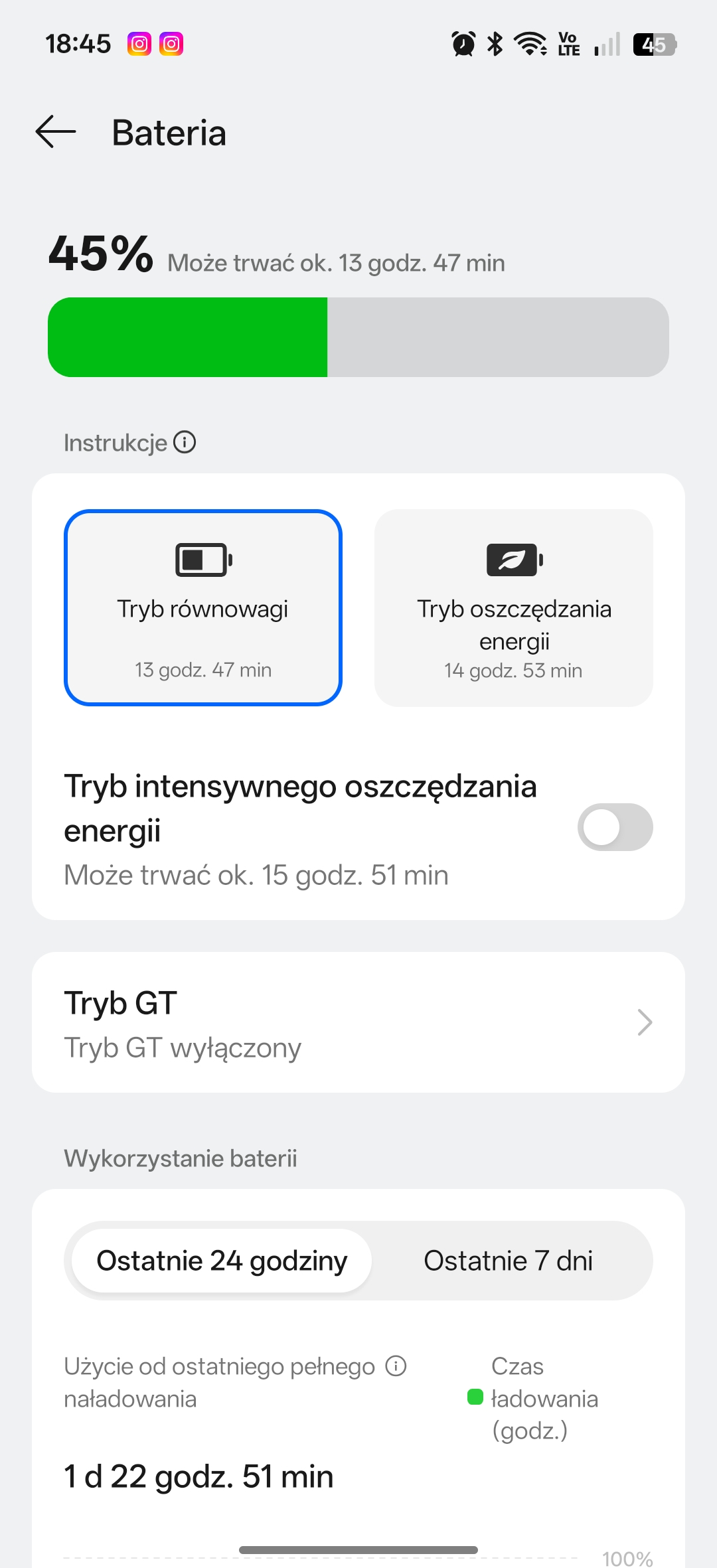
Task: Tap the Instrukcje info icon
Action: click(x=185, y=442)
